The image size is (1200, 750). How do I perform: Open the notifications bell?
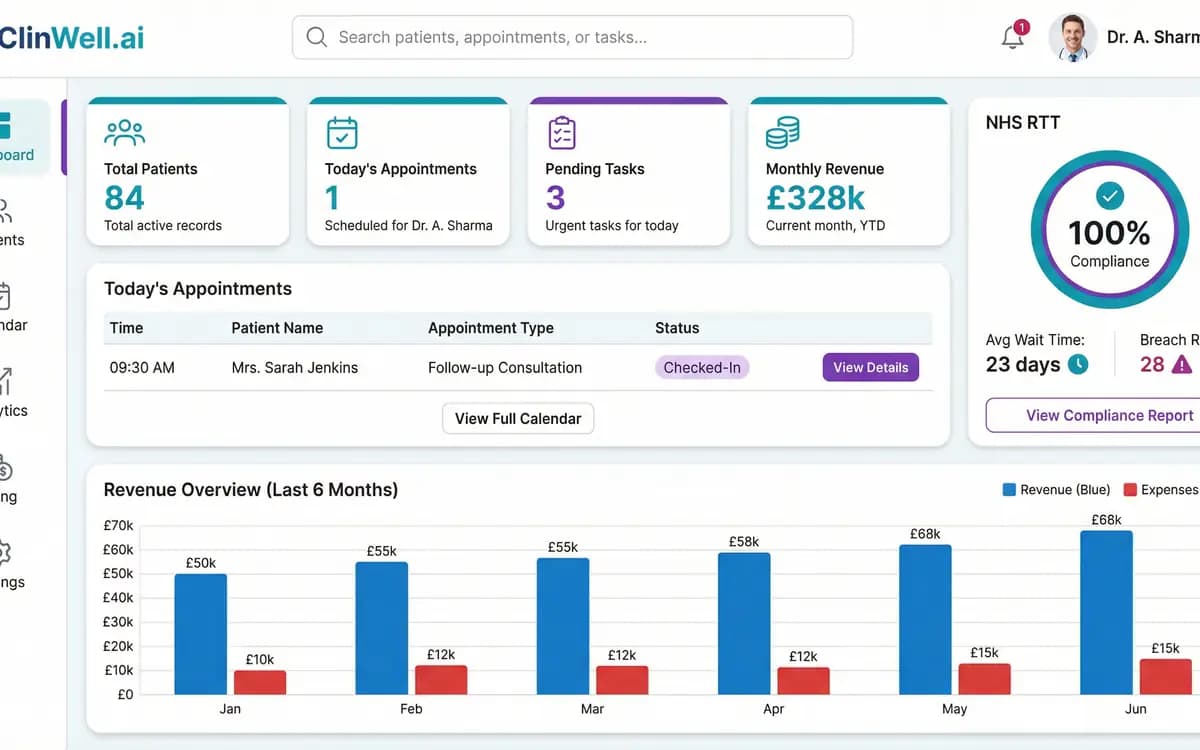point(1012,37)
